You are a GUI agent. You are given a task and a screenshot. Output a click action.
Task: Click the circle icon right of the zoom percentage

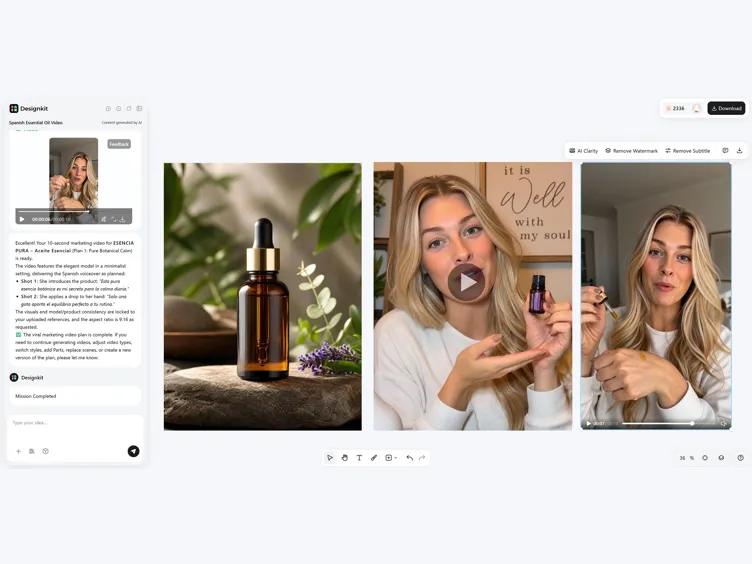(x=705, y=458)
